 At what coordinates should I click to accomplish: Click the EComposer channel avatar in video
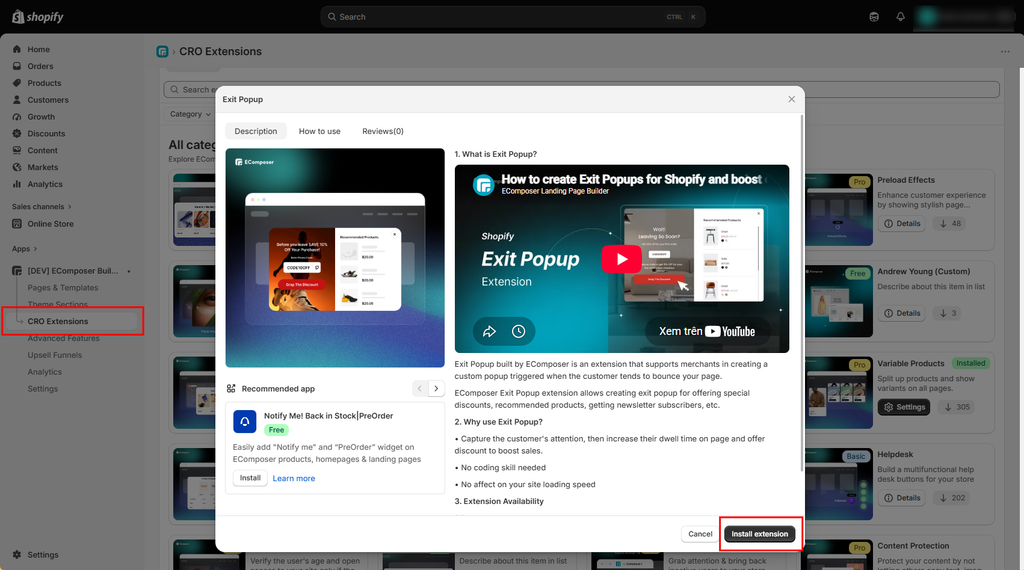484,185
